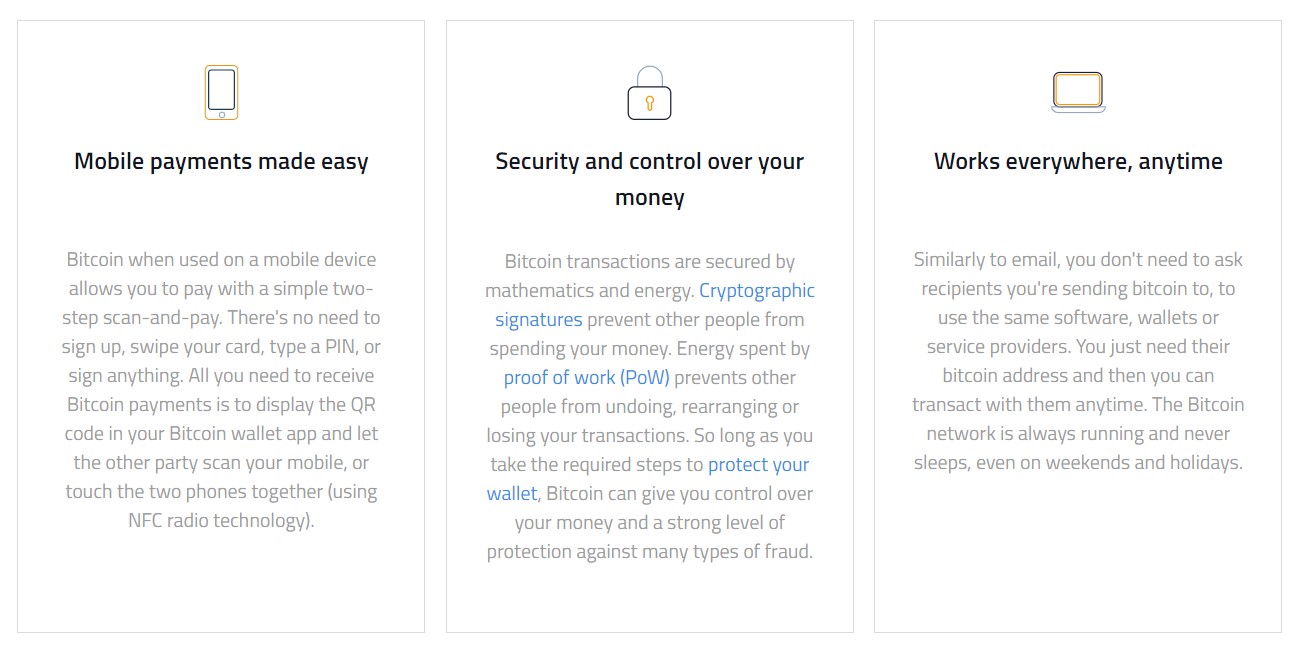Click the mobile phone icon

click(221, 92)
